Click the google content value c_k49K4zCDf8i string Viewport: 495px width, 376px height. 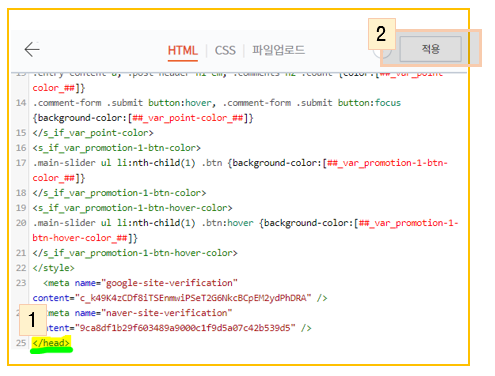[x=193, y=298]
